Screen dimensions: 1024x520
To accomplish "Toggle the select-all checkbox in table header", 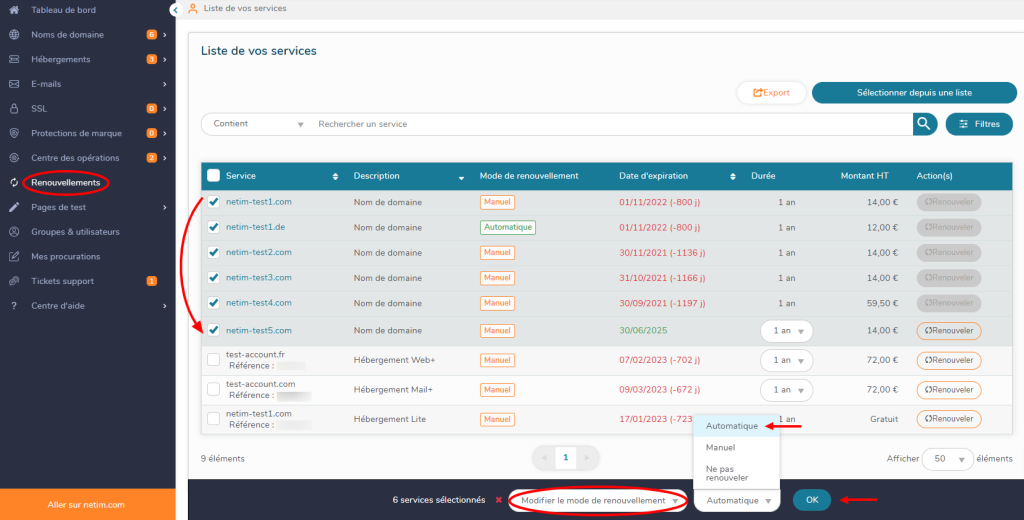I will click(x=213, y=176).
